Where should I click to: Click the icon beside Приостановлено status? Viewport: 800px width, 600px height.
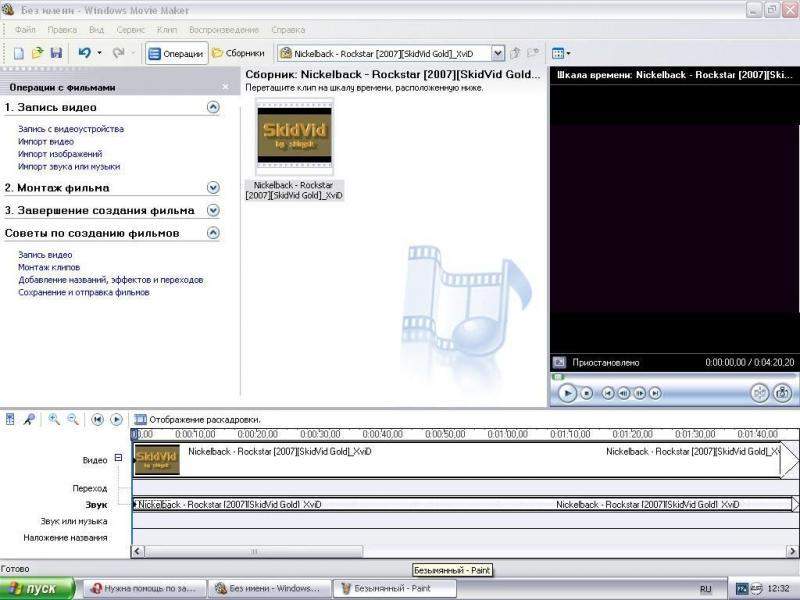tap(559, 362)
